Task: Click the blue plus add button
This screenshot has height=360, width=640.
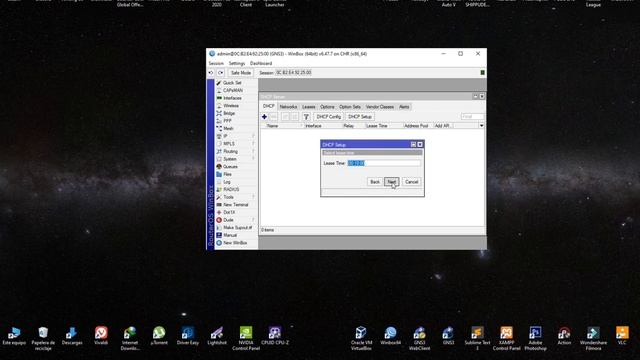Action: (264, 117)
